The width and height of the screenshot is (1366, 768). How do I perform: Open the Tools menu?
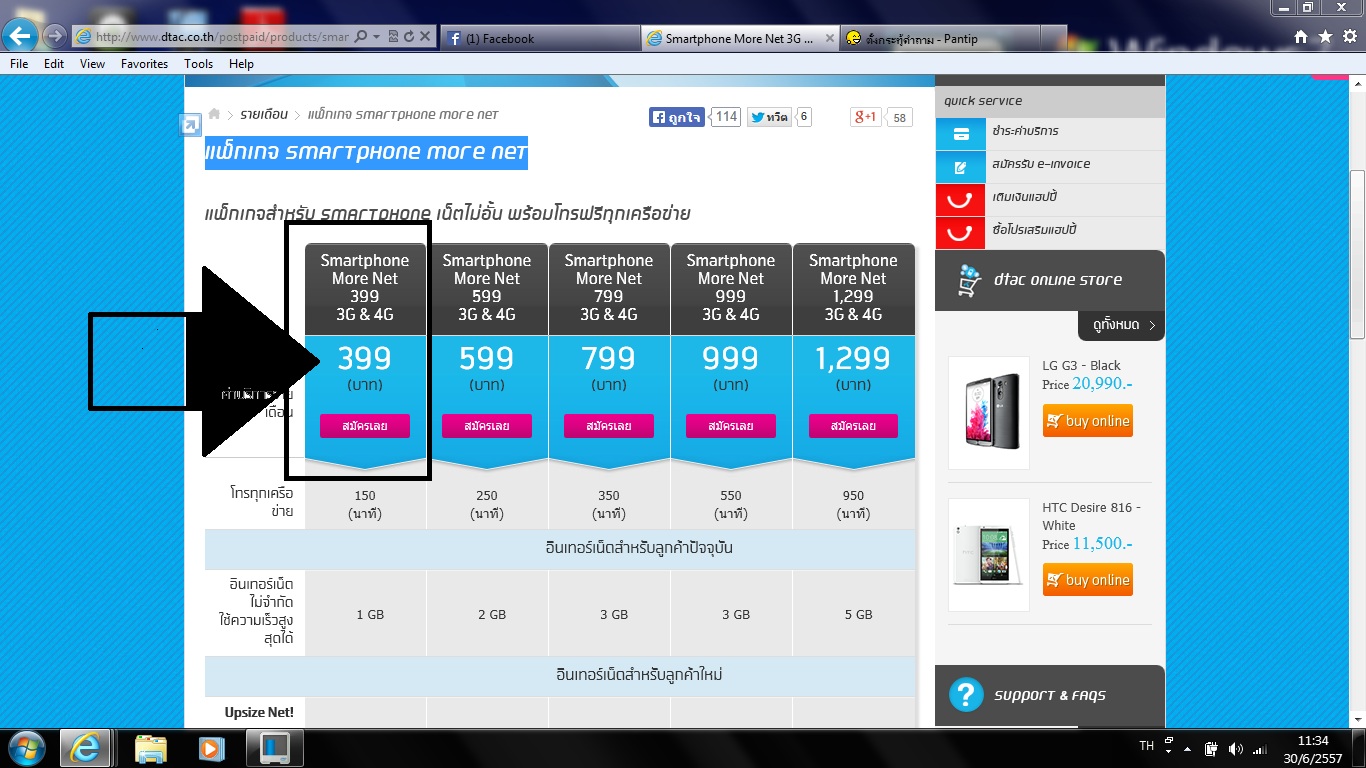198,64
